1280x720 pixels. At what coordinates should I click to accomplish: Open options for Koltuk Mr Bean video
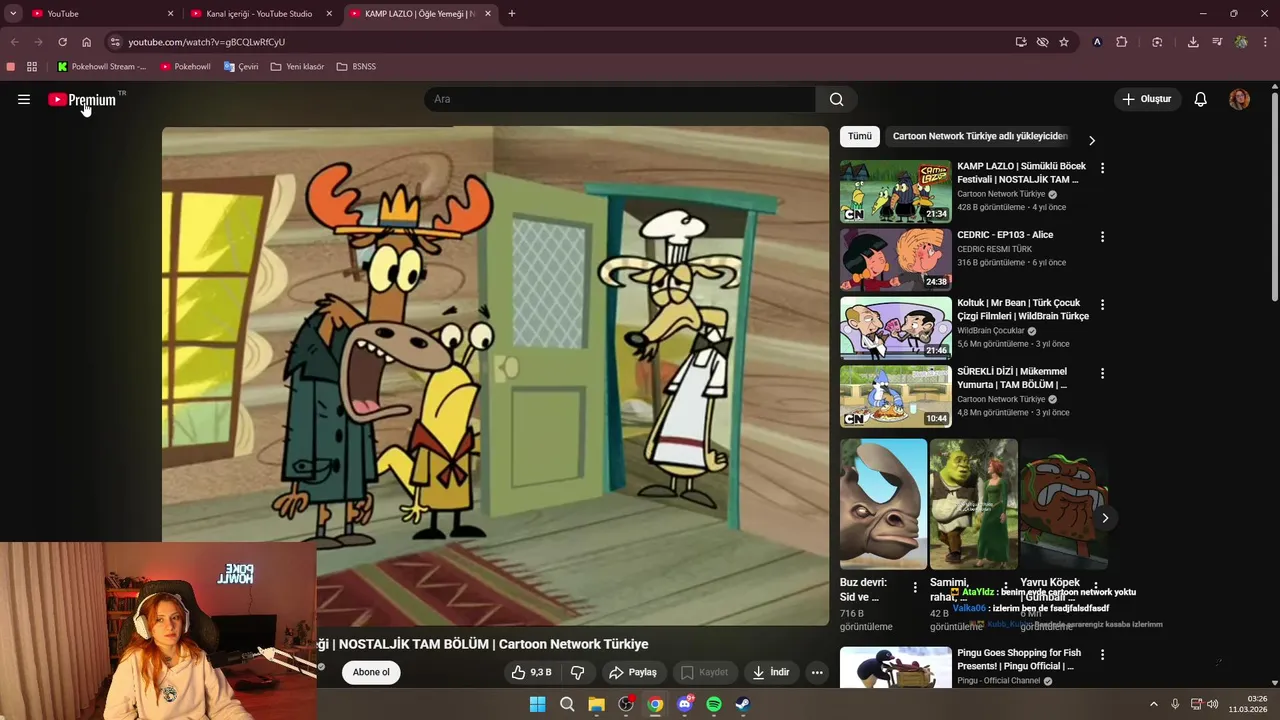[1102, 305]
